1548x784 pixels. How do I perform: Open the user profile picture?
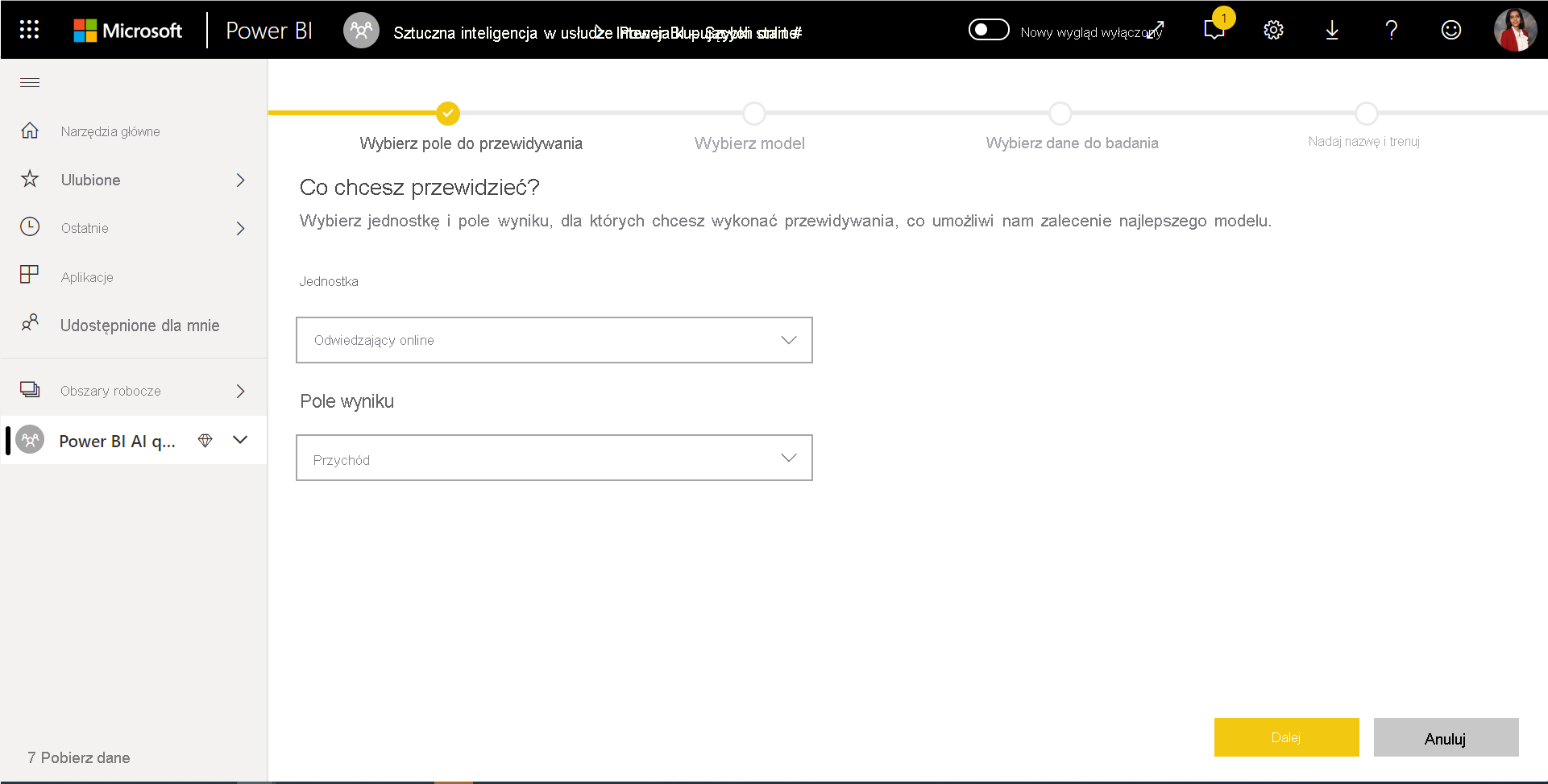[x=1515, y=30]
